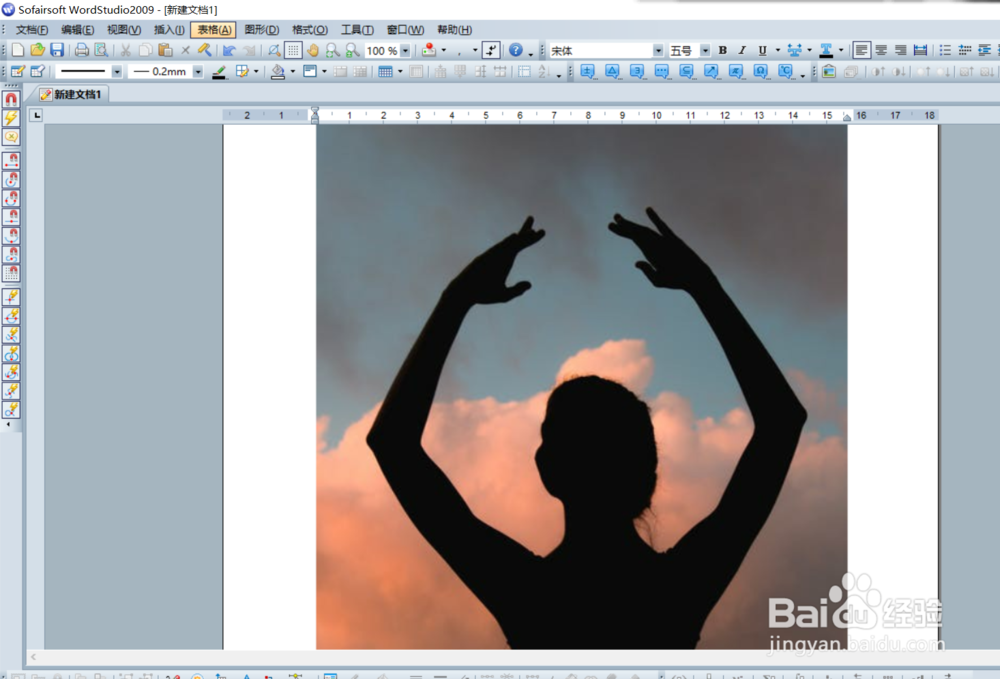Toggle italic formatting
Viewport: 1000px width, 679px height.
742,50
